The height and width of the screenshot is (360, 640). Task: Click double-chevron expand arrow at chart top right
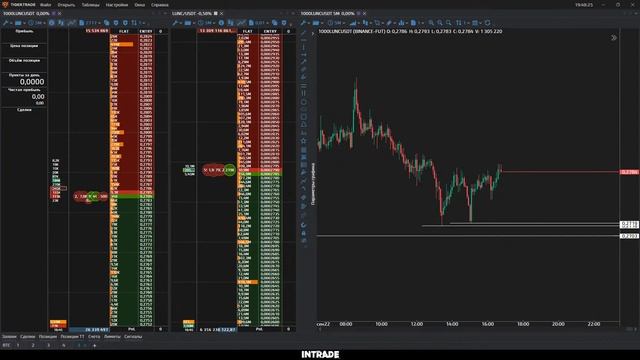point(614,38)
